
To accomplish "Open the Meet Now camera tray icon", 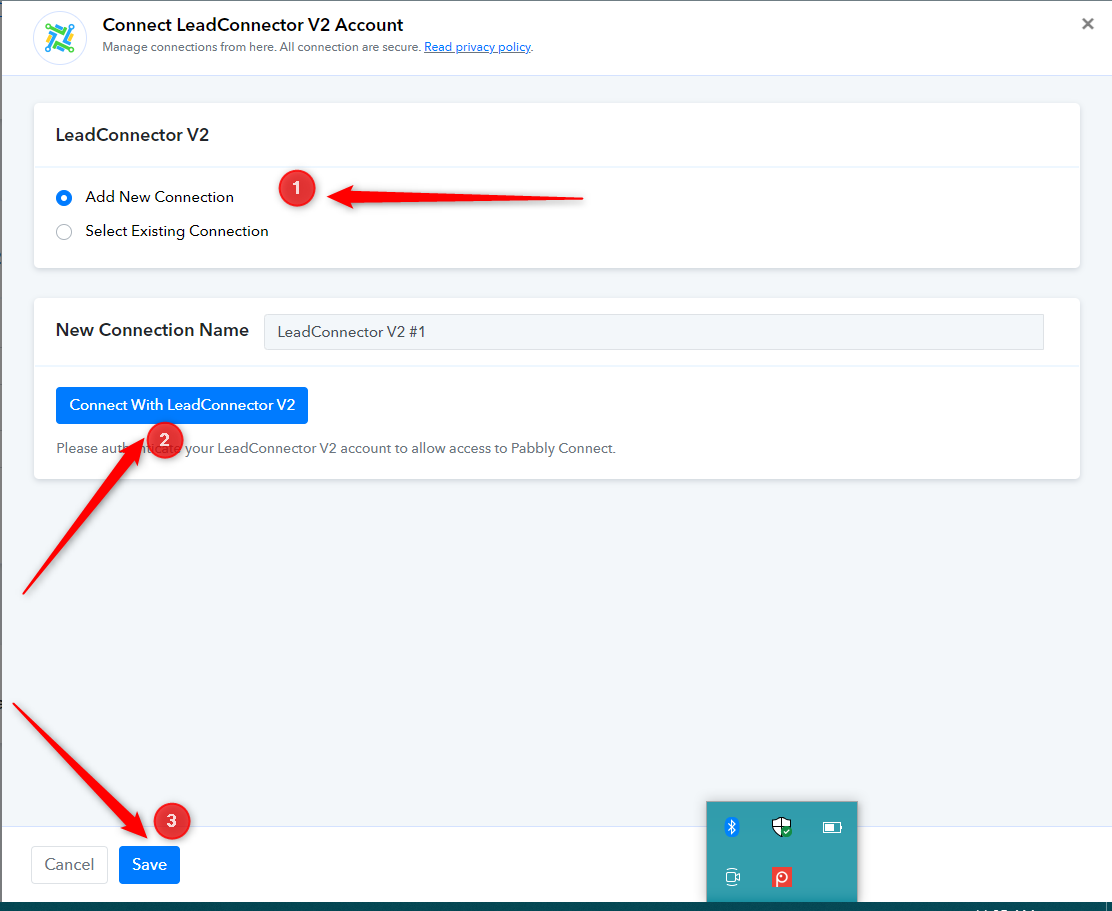I will point(733,878).
